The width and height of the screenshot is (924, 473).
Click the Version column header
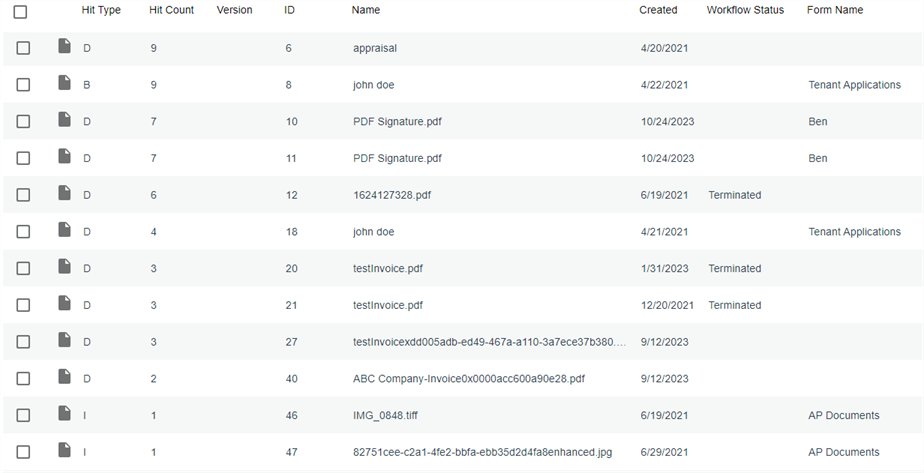[x=235, y=10]
